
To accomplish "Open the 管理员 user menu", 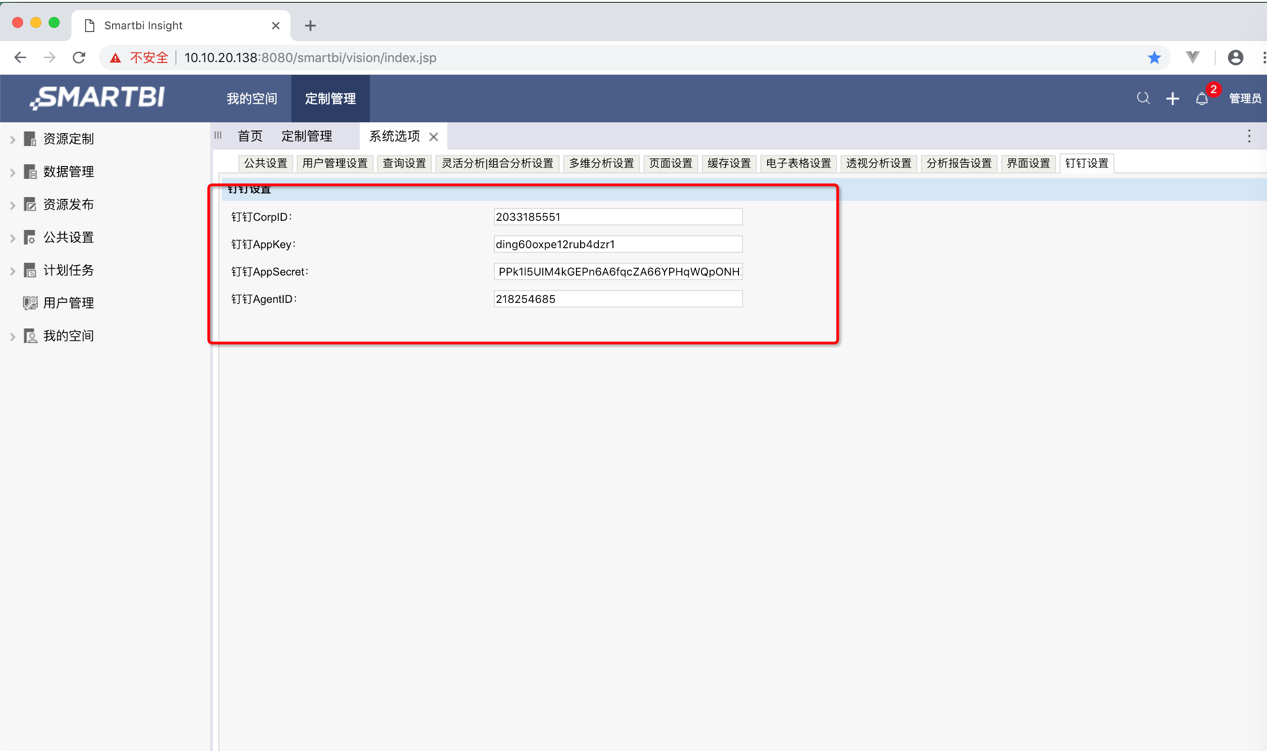I will [1245, 98].
